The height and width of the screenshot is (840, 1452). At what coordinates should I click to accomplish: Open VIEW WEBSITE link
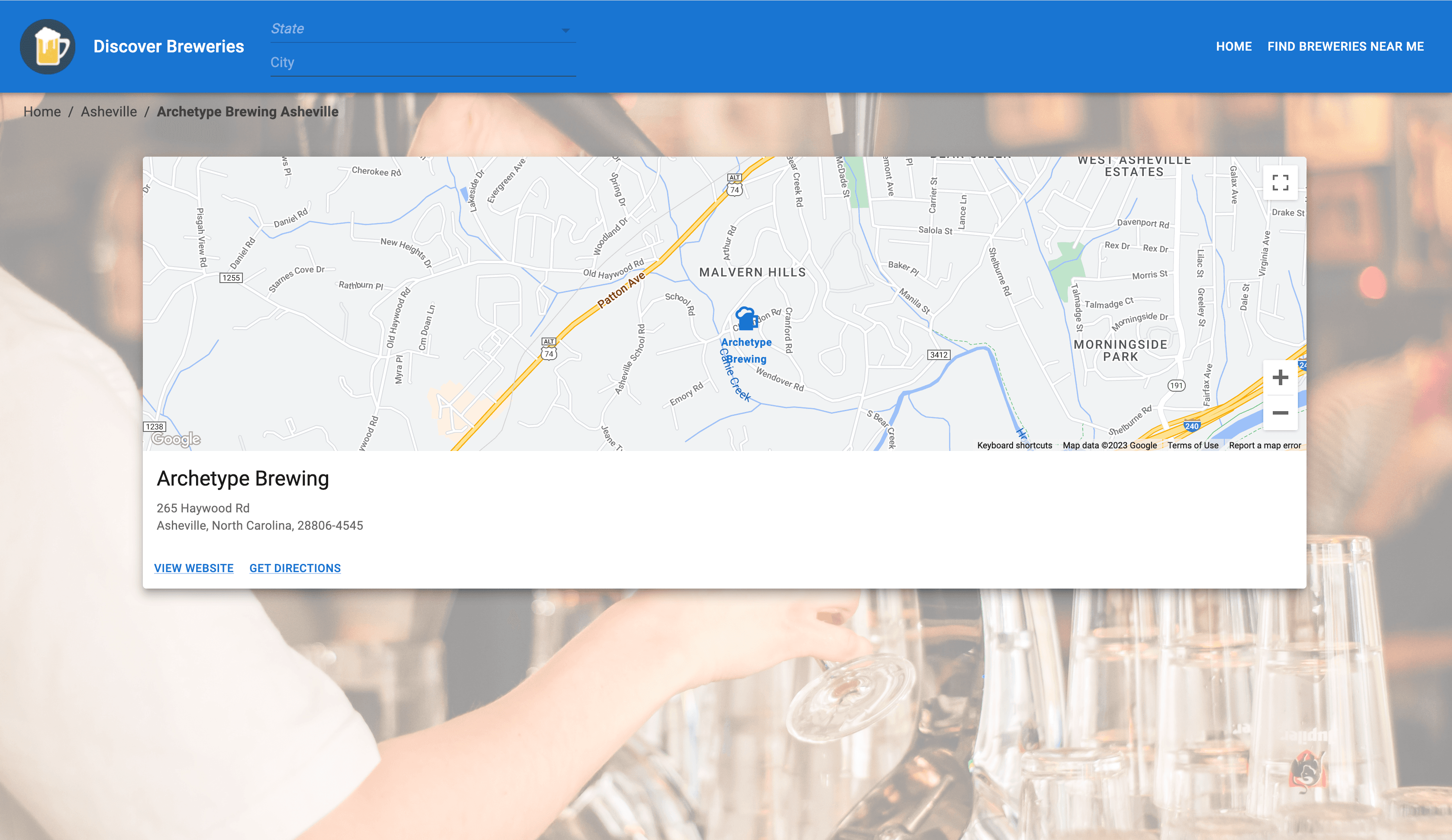[x=194, y=568]
